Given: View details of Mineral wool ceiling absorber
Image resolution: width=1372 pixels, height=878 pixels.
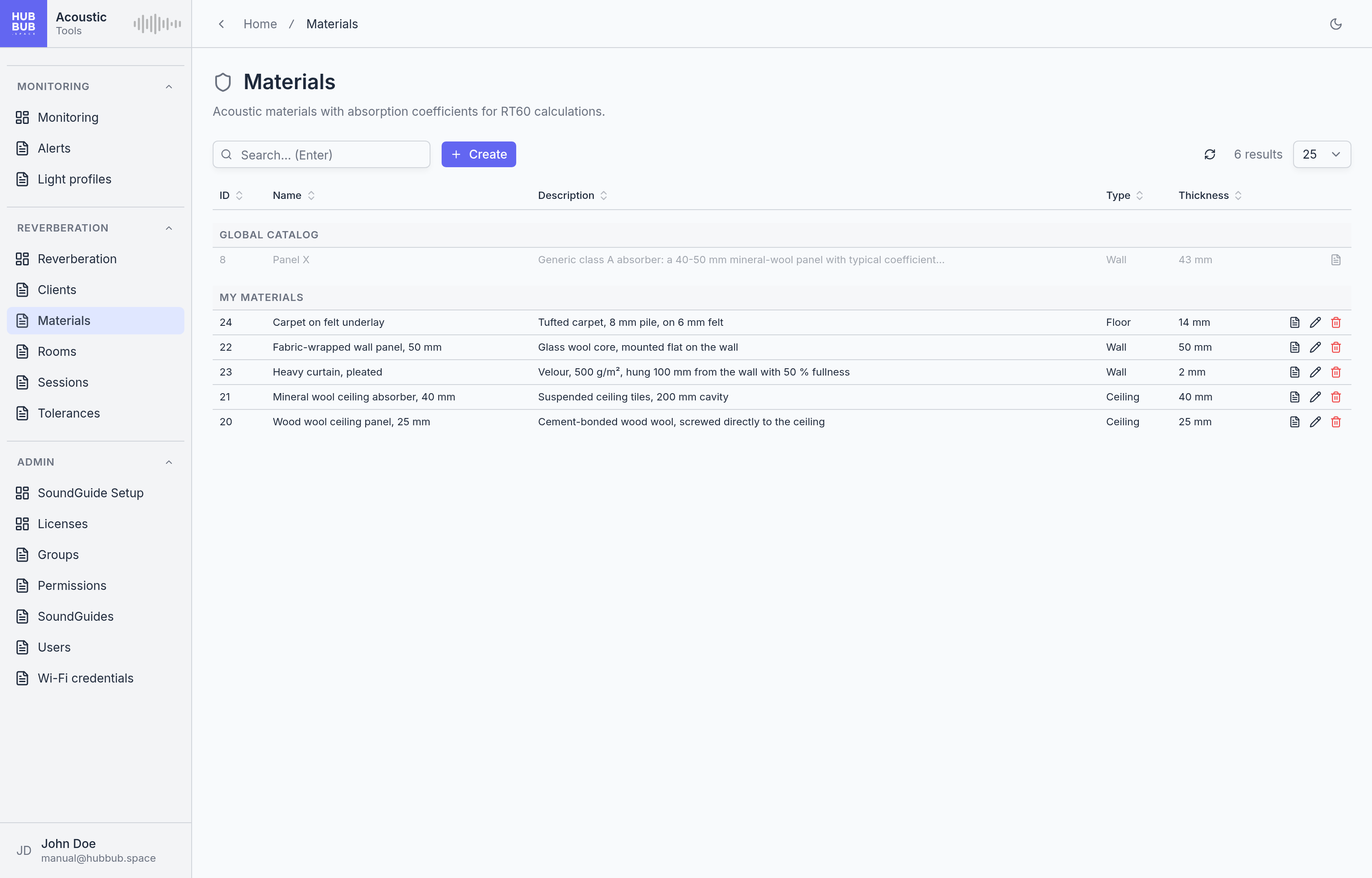Looking at the screenshot, I should coord(1294,397).
